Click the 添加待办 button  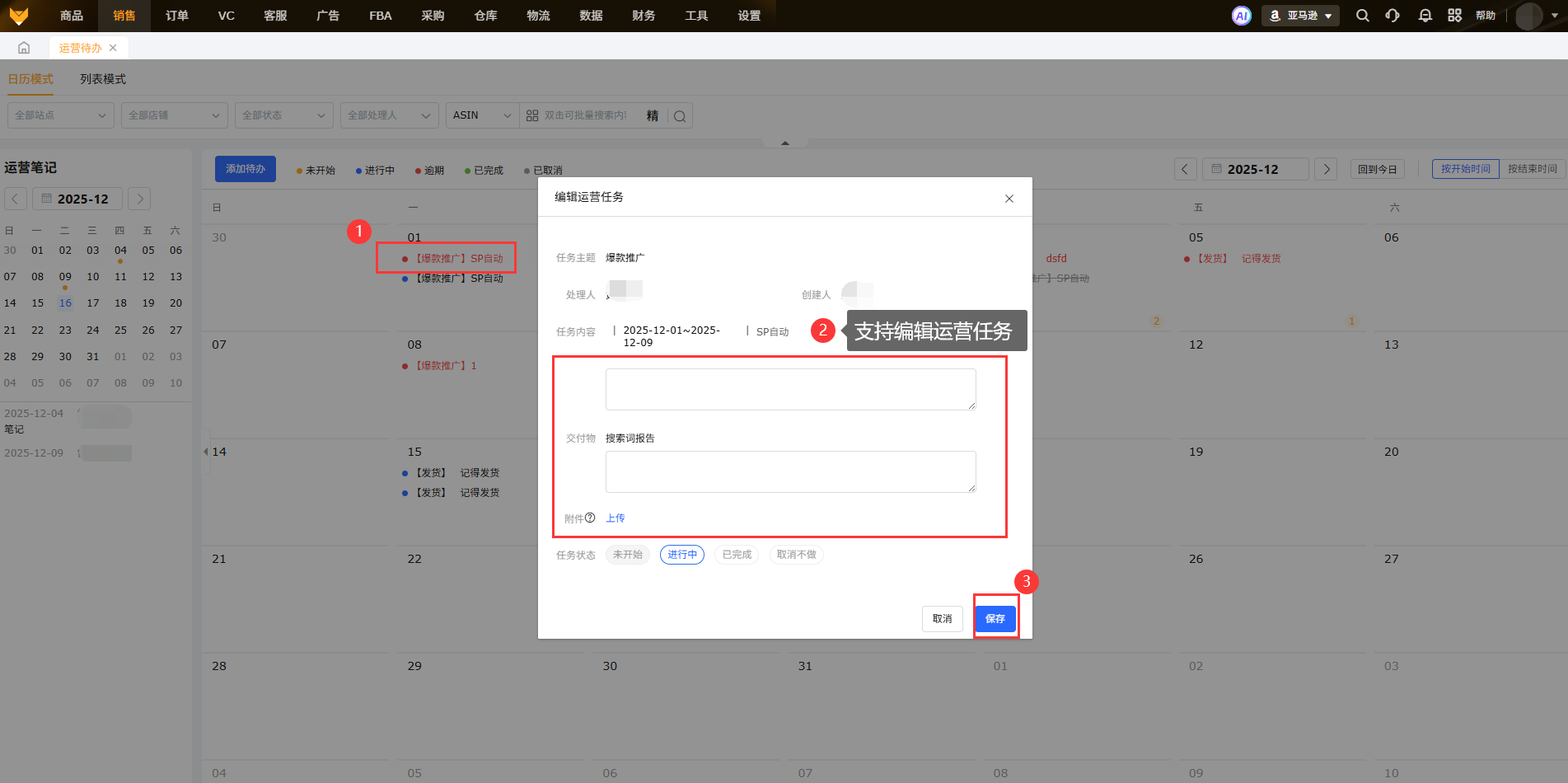coord(246,169)
